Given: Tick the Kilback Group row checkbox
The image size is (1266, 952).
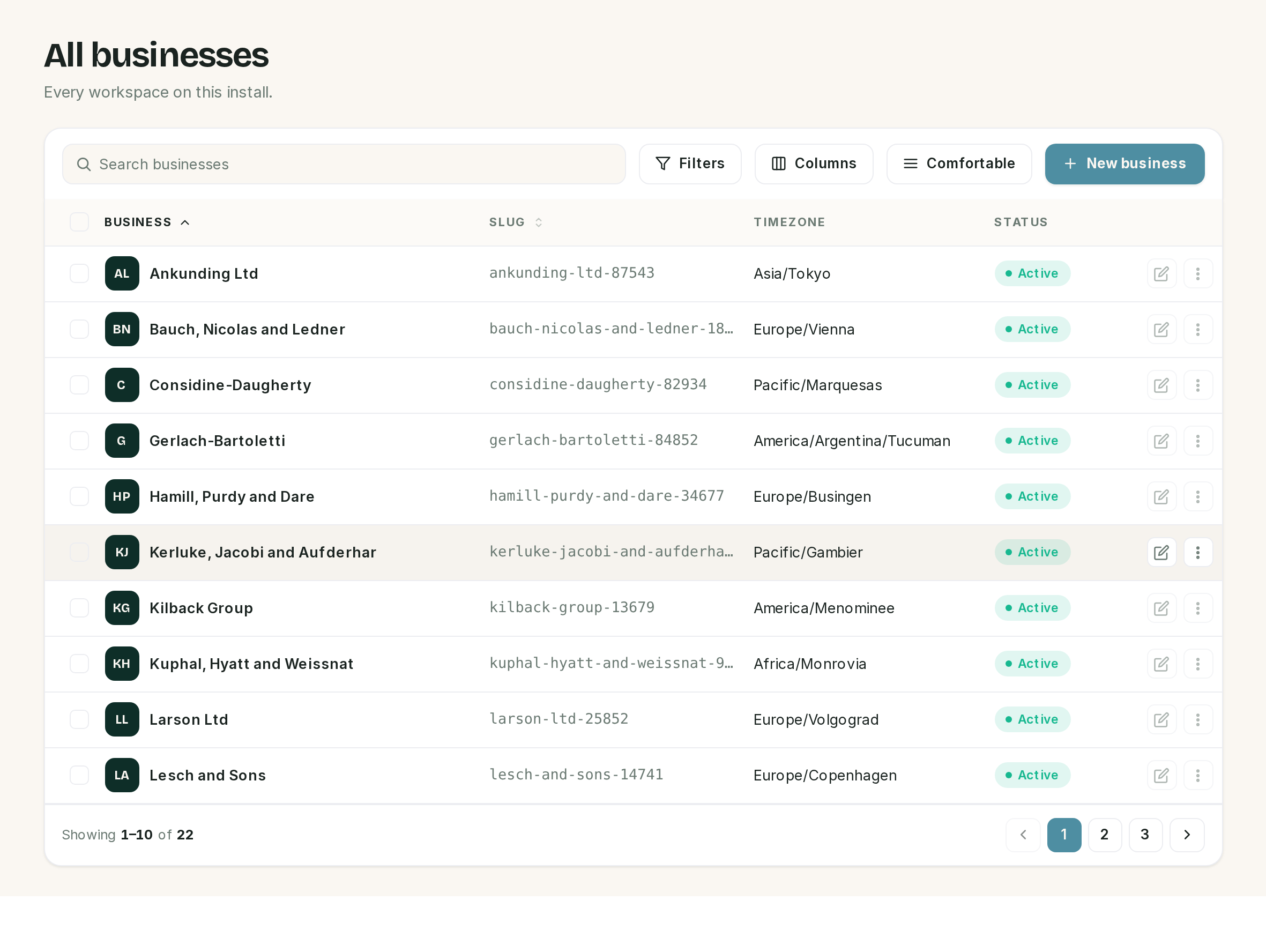Looking at the screenshot, I should point(79,608).
